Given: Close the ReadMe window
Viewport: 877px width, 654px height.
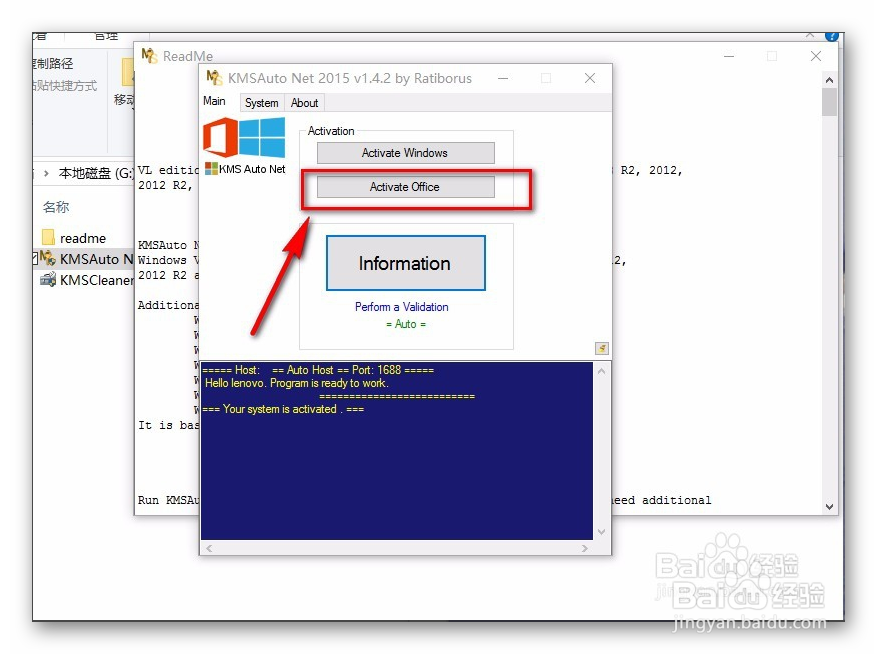Looking at the screenshot, I should click(x=816, y=56).
